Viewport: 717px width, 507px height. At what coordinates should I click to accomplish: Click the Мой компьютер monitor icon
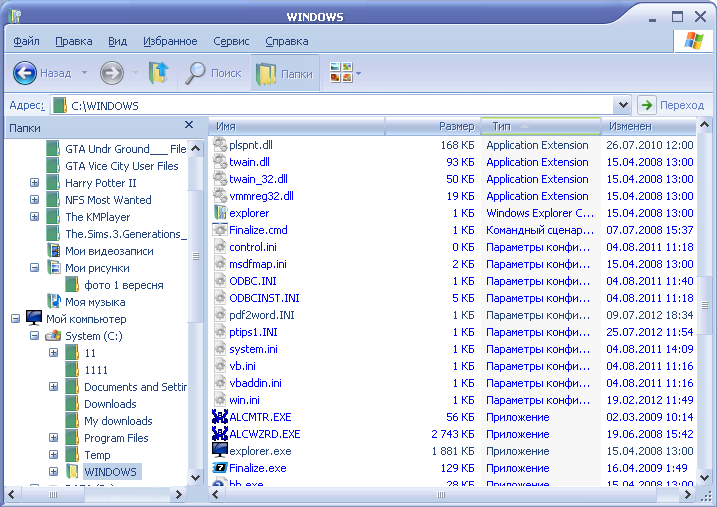[34, 318]
